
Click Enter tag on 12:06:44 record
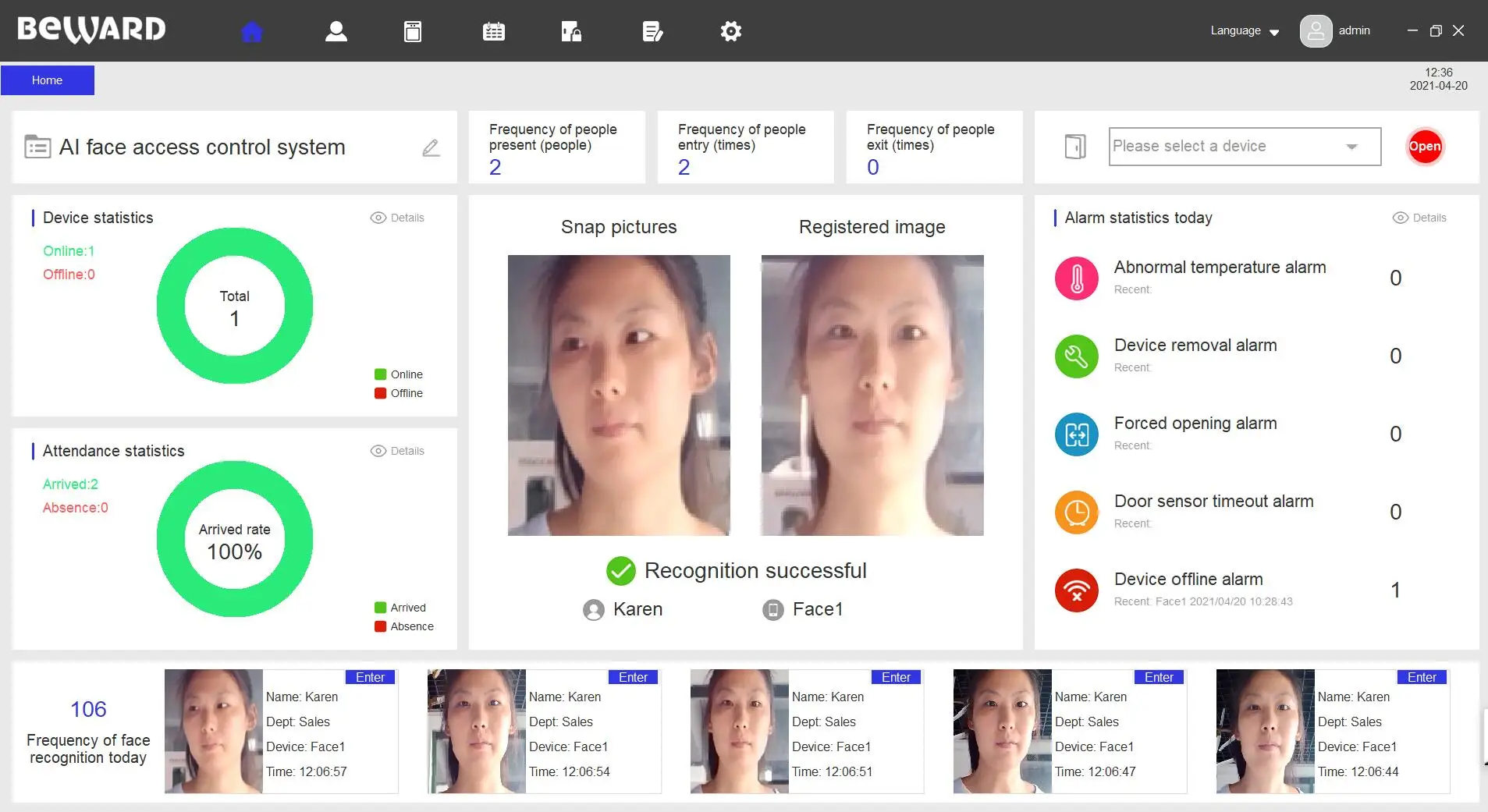point(1422,677)
